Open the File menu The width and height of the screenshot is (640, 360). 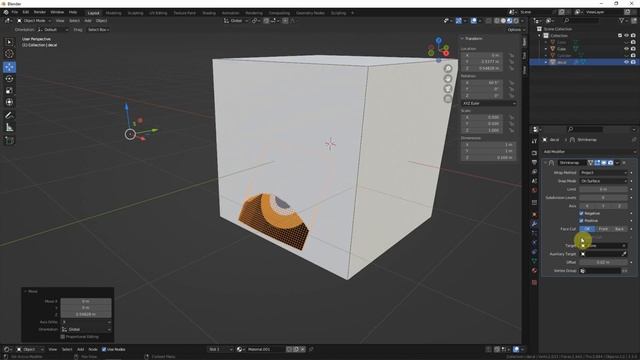click(x=15, y=12)
